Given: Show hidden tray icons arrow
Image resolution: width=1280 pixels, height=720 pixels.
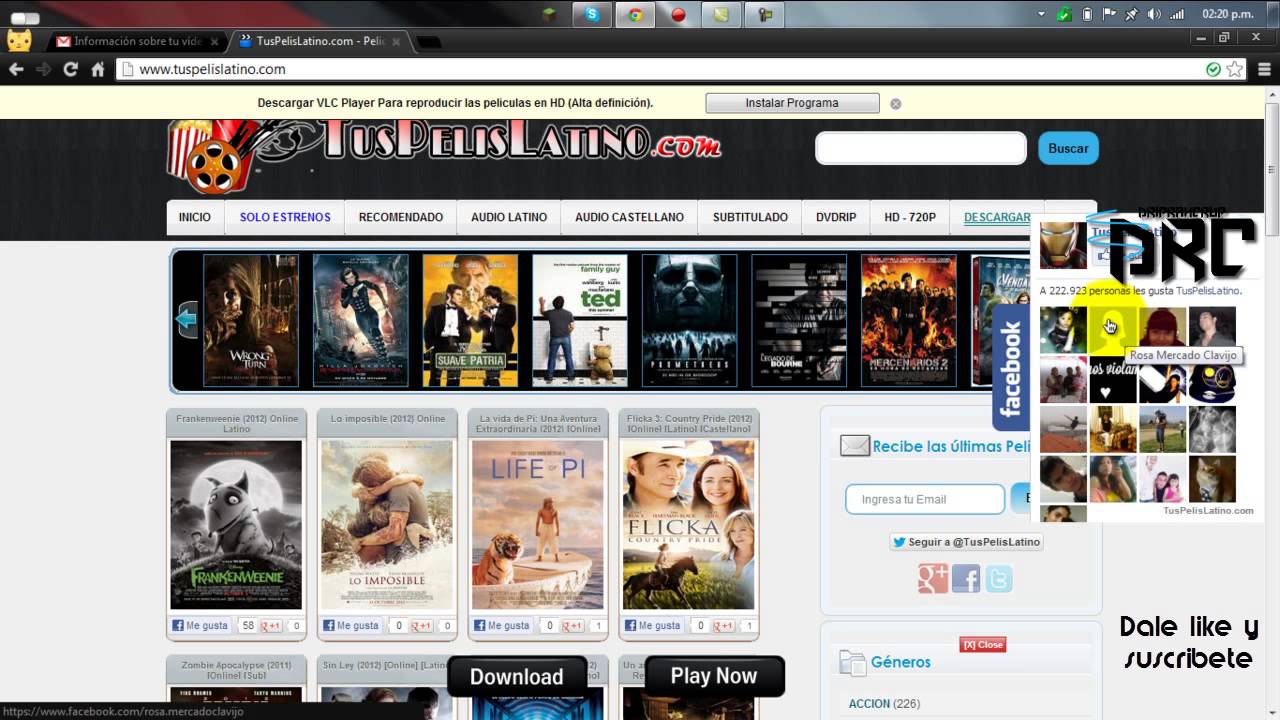Looking at the screenshot, I should click(1041, 14).
